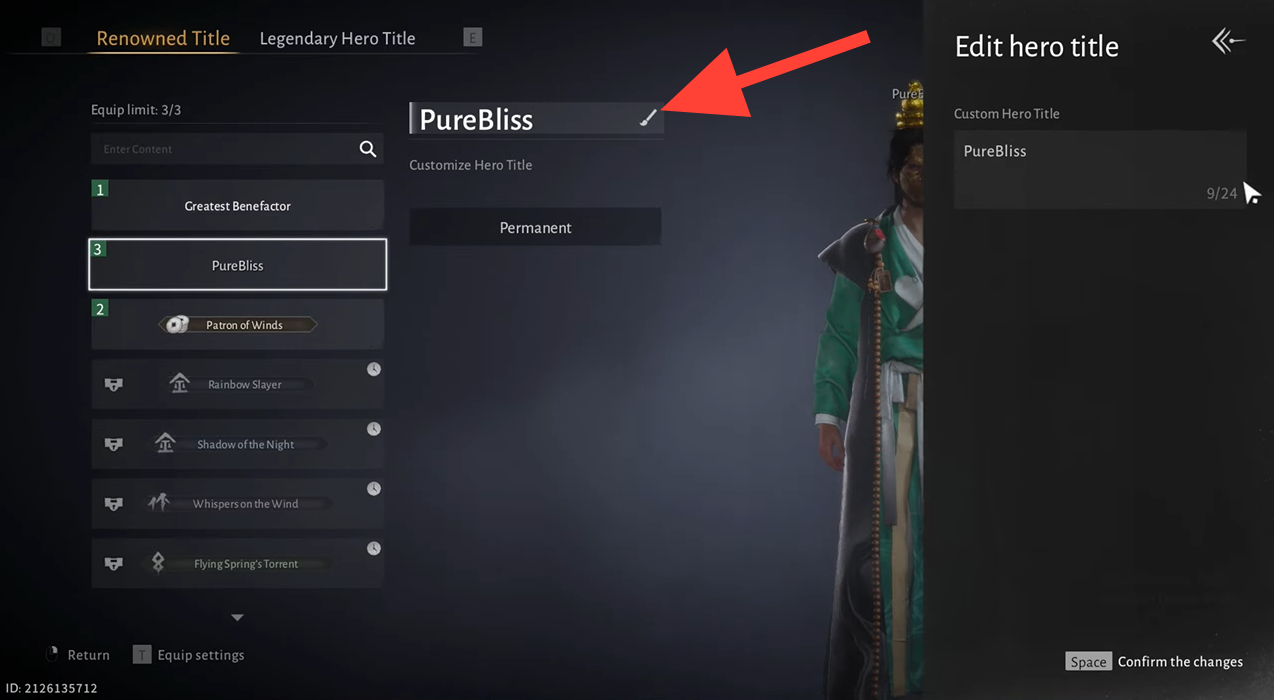Switch to the Legendary Hero Title tab
The height and width of the screenshot is (700, 1274).
tap(337, 38)
